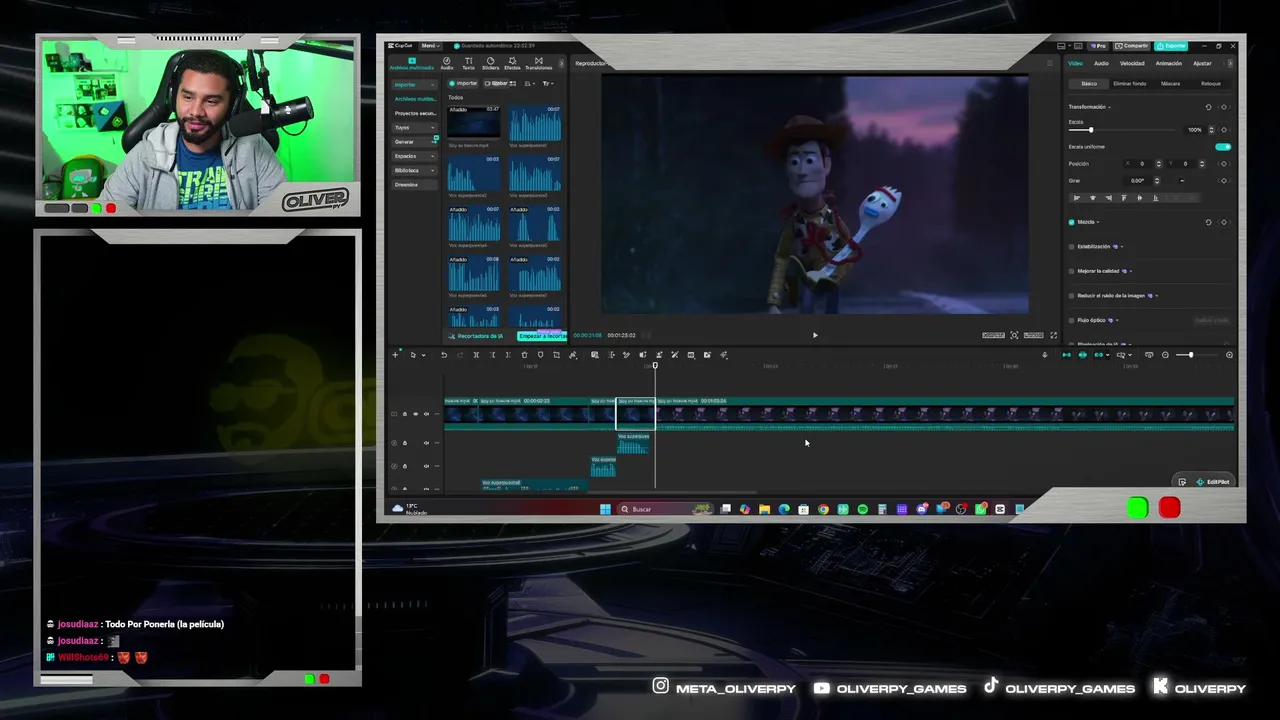Expand the Espacios sidebar section
The height and width of the screenshot is (720, 1280).
(x=414, y=156)
